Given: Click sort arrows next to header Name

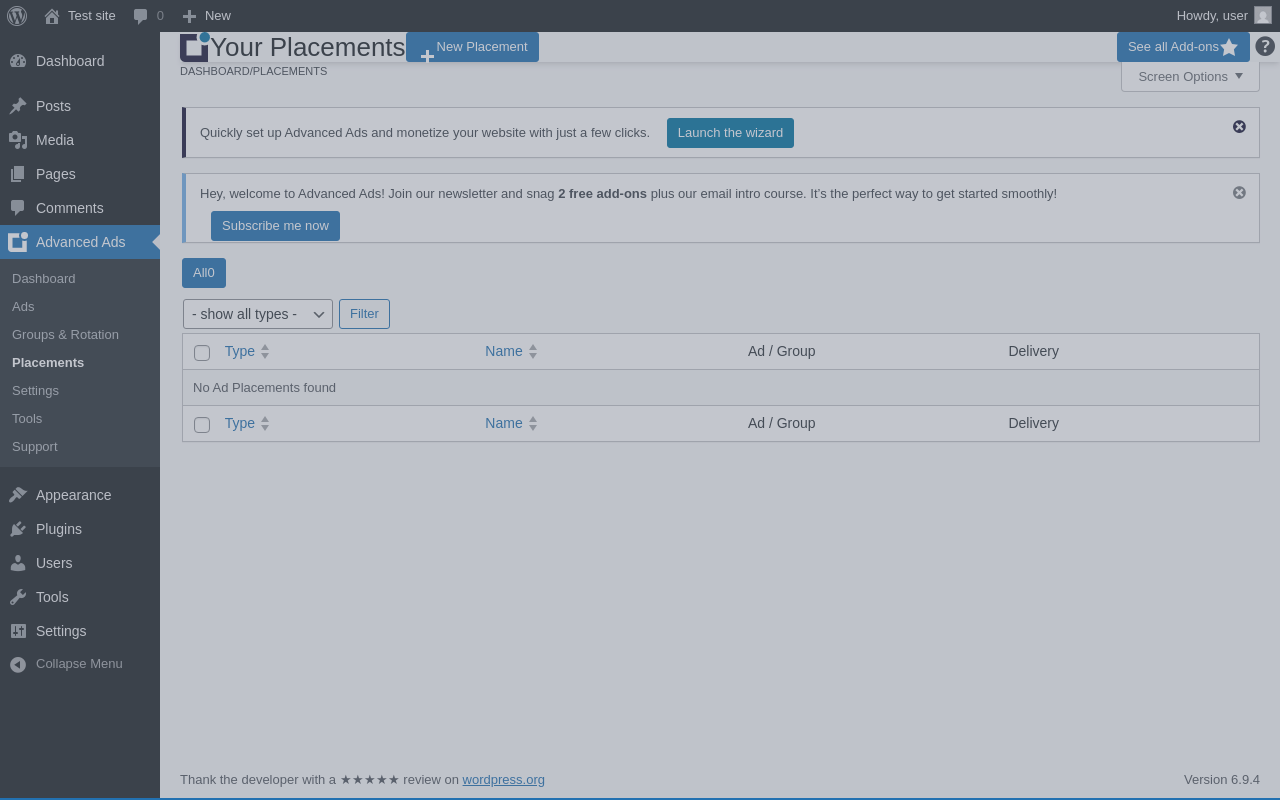Looking at the screenshot, I should coord(533,352).
